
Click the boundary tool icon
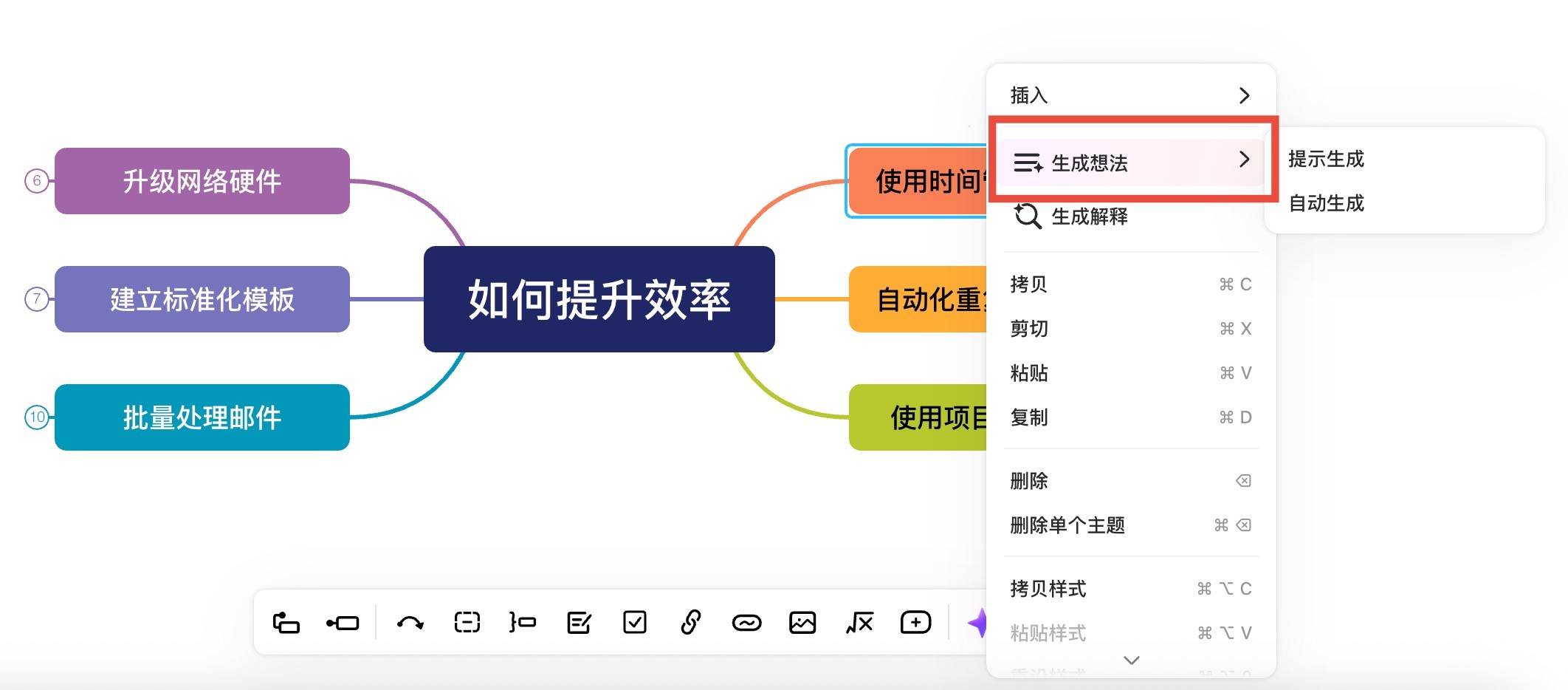coord(466,623)
